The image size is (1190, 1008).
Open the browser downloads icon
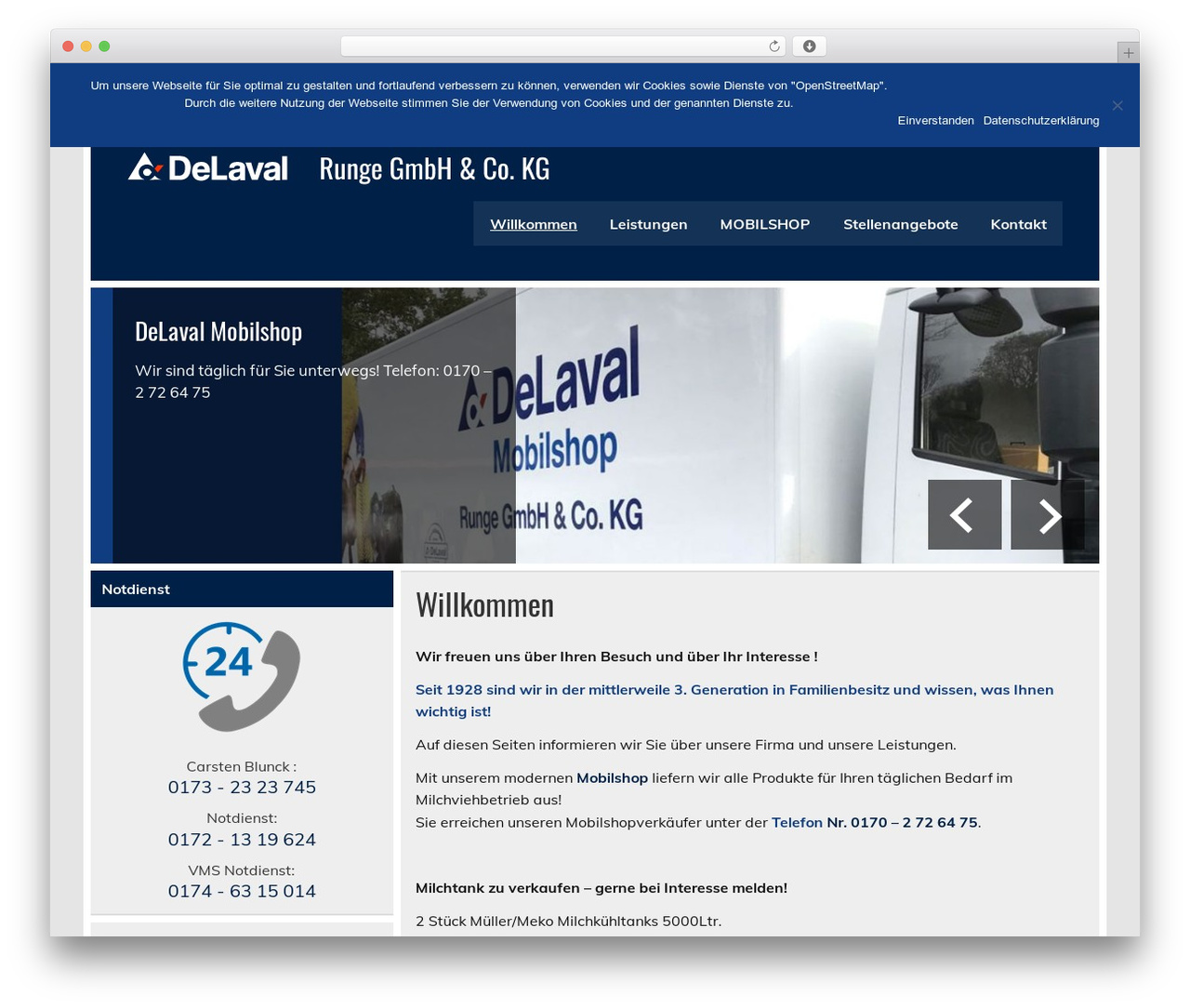[809, 46]
